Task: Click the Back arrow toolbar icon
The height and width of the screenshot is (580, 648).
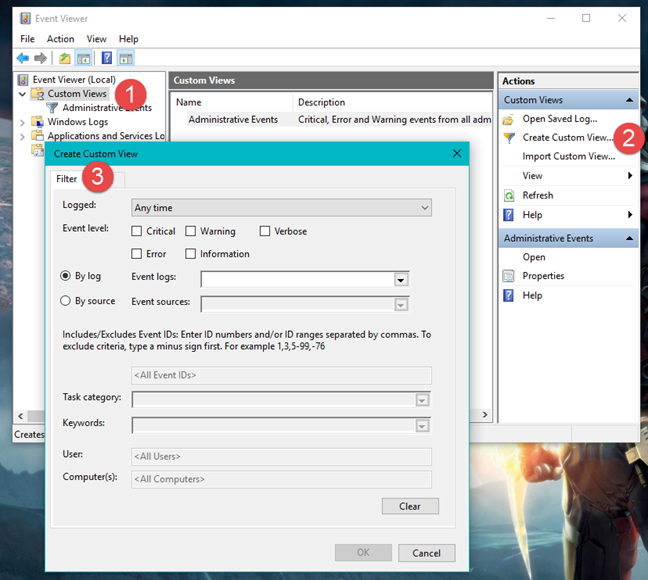Action: point(23,58)
